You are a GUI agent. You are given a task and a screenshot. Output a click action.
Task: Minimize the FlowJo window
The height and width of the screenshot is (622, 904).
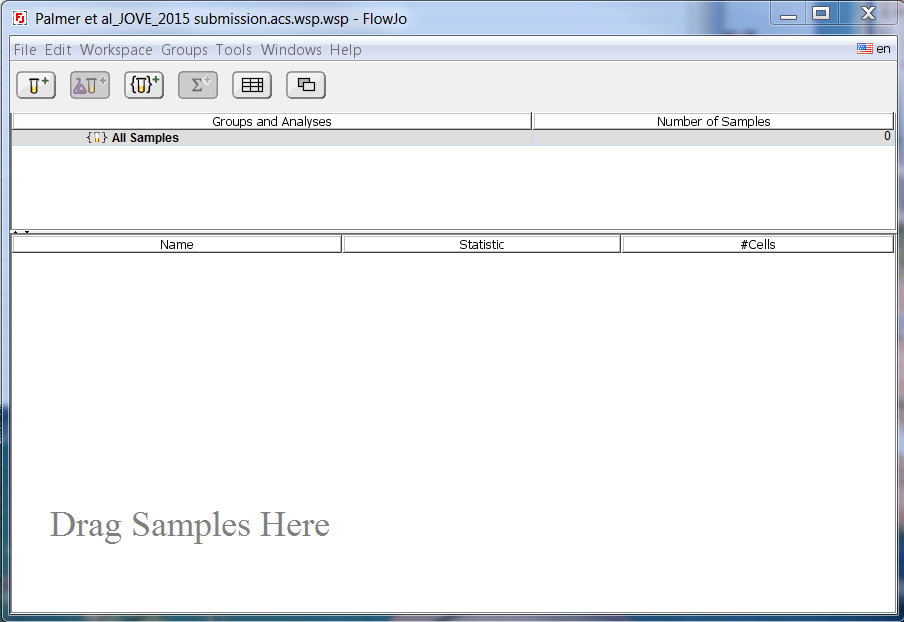point(788,14)
